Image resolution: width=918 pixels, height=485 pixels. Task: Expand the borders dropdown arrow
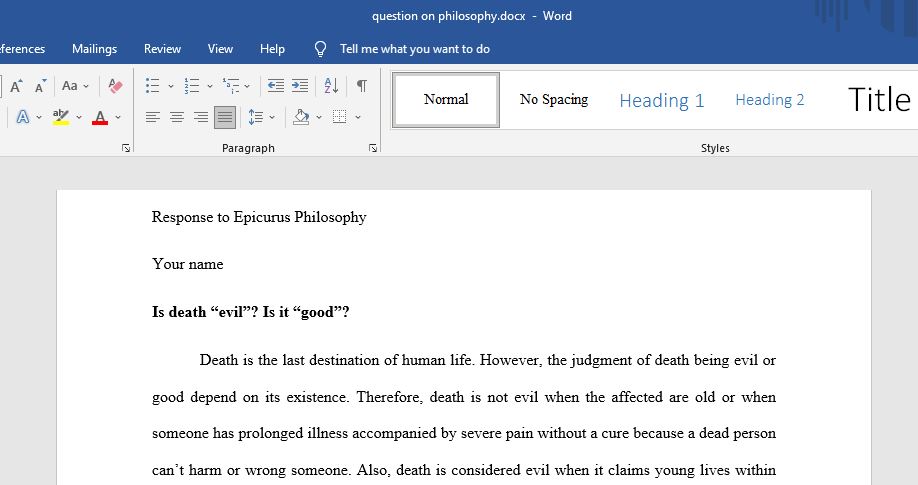pyautogui.click(x=358, y=117)
